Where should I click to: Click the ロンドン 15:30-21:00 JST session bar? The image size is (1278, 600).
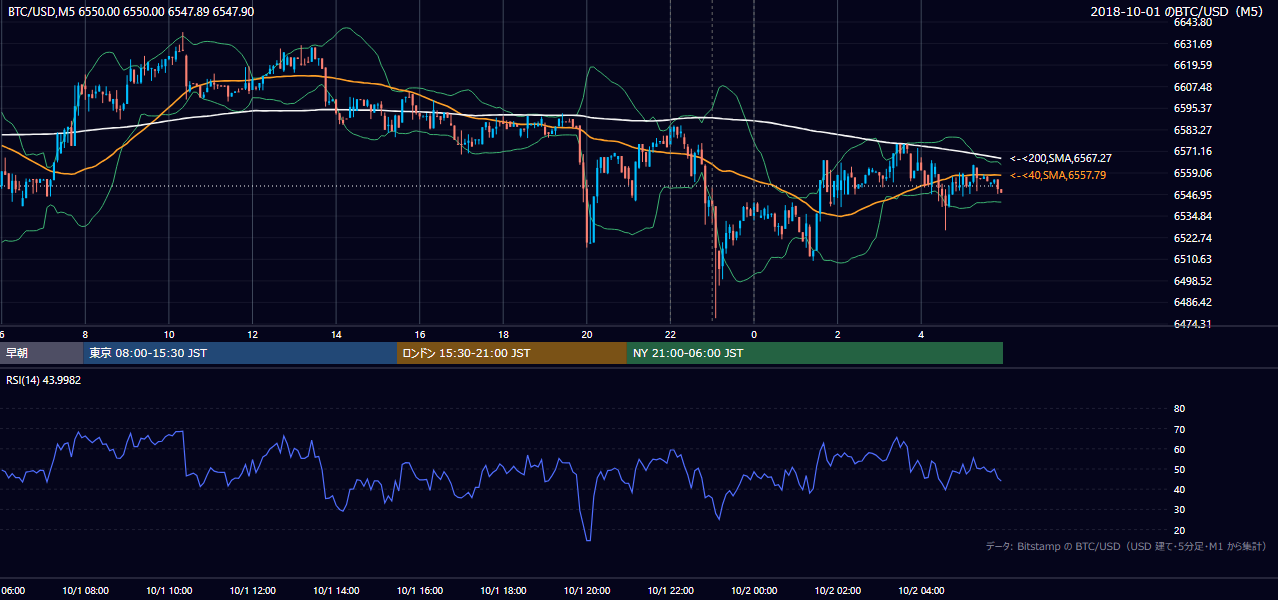(512, 353)
